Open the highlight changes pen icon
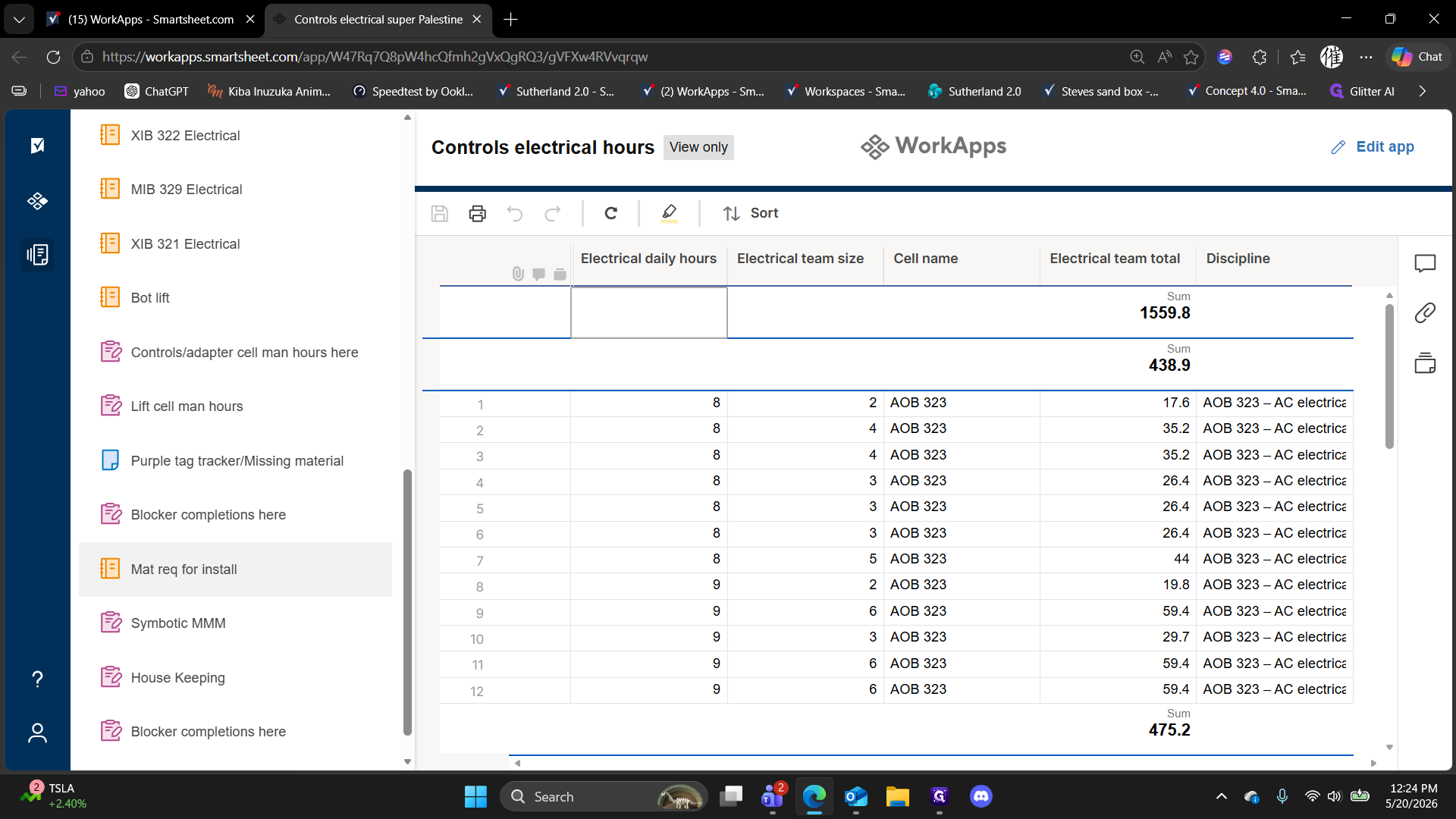 click(x=670, y=213)
